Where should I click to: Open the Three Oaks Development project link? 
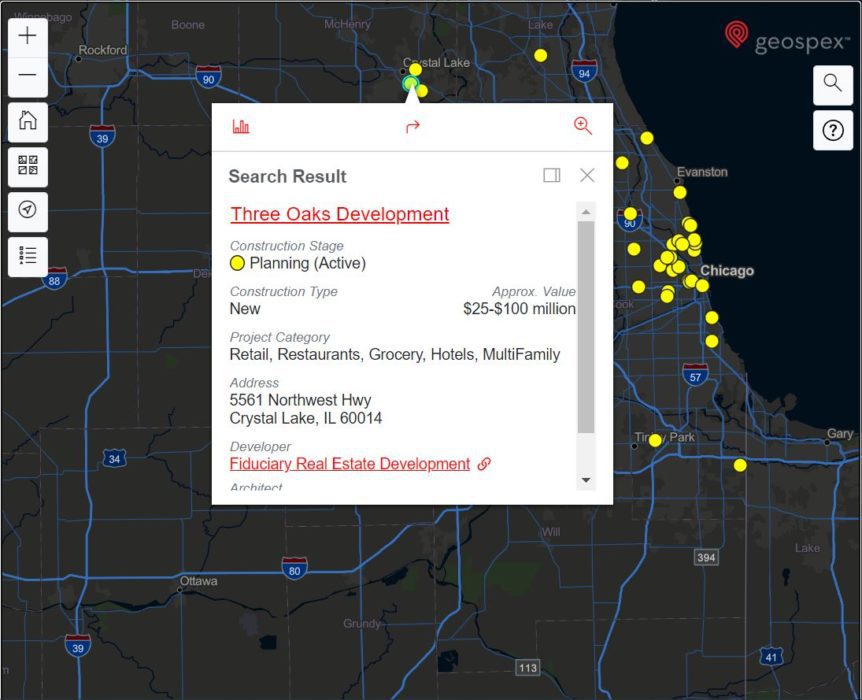pos(339,214)
